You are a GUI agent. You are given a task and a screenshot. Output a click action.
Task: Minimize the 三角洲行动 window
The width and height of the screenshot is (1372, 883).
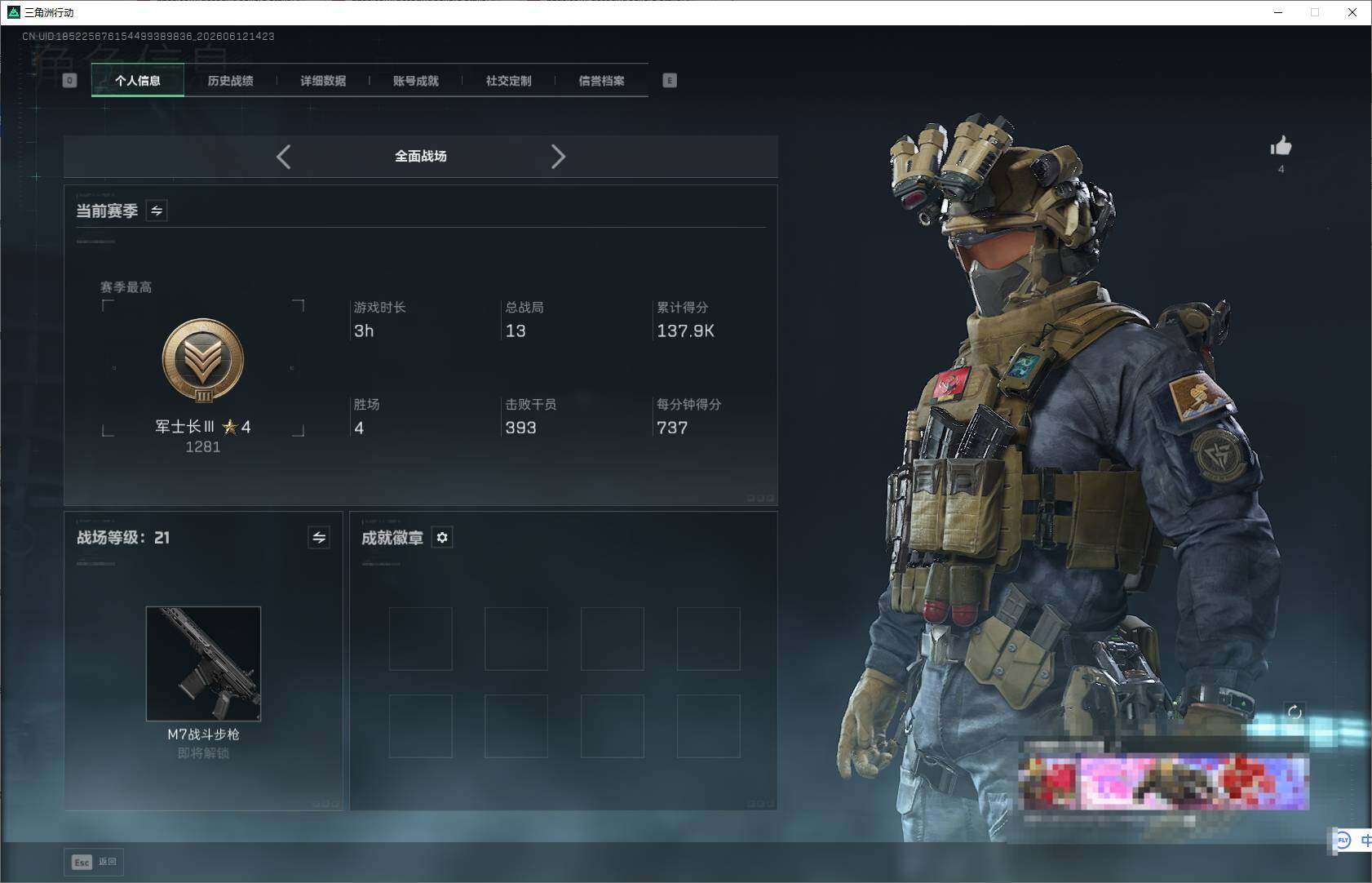1278,12
